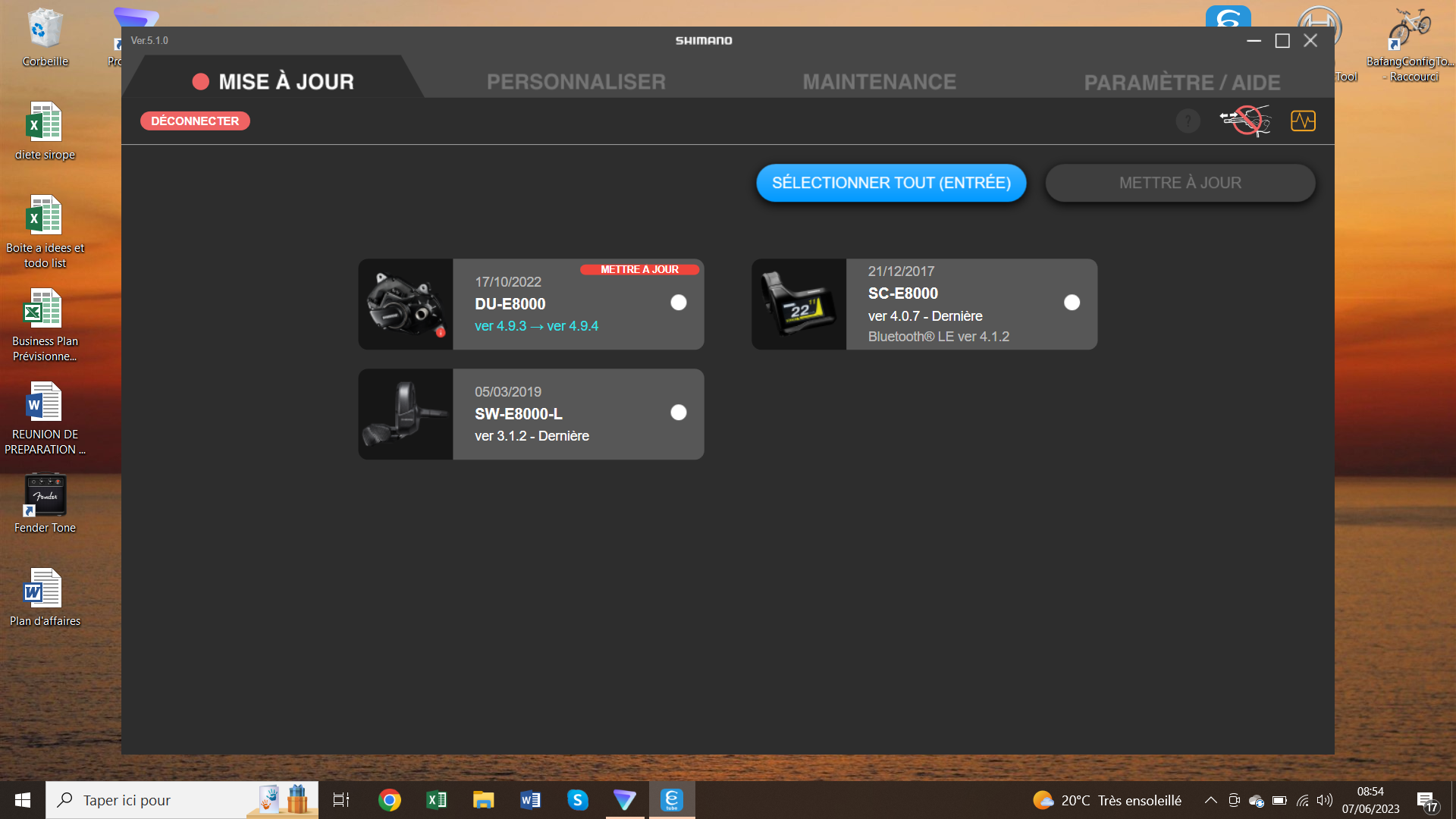Click the do-not-disconnect cable warning icon
This screenshot has width=1456, height=819.
(1244, 121)
